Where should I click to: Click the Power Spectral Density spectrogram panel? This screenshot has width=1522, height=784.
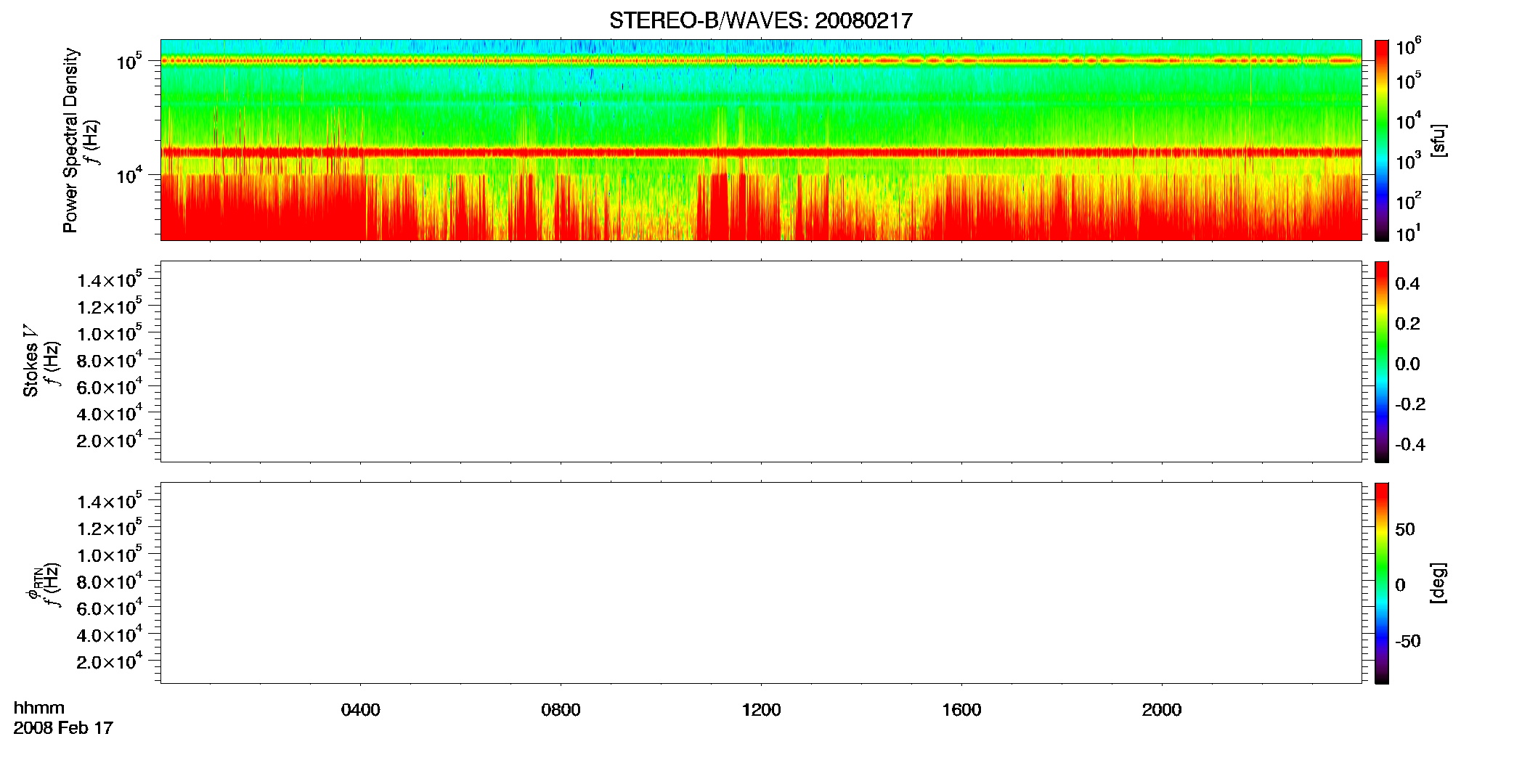click(x=761, y=139)
